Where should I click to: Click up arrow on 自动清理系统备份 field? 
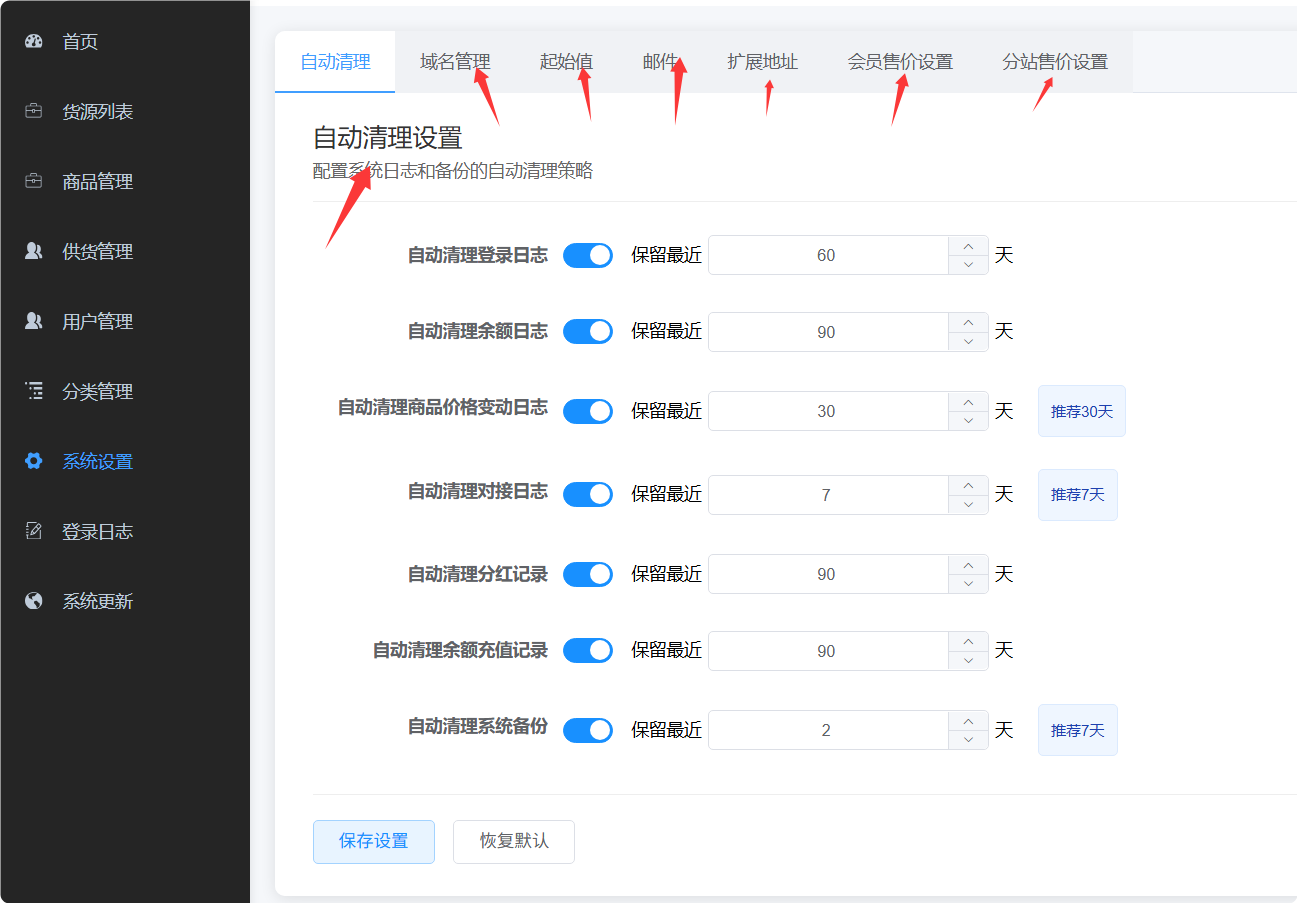967,722
